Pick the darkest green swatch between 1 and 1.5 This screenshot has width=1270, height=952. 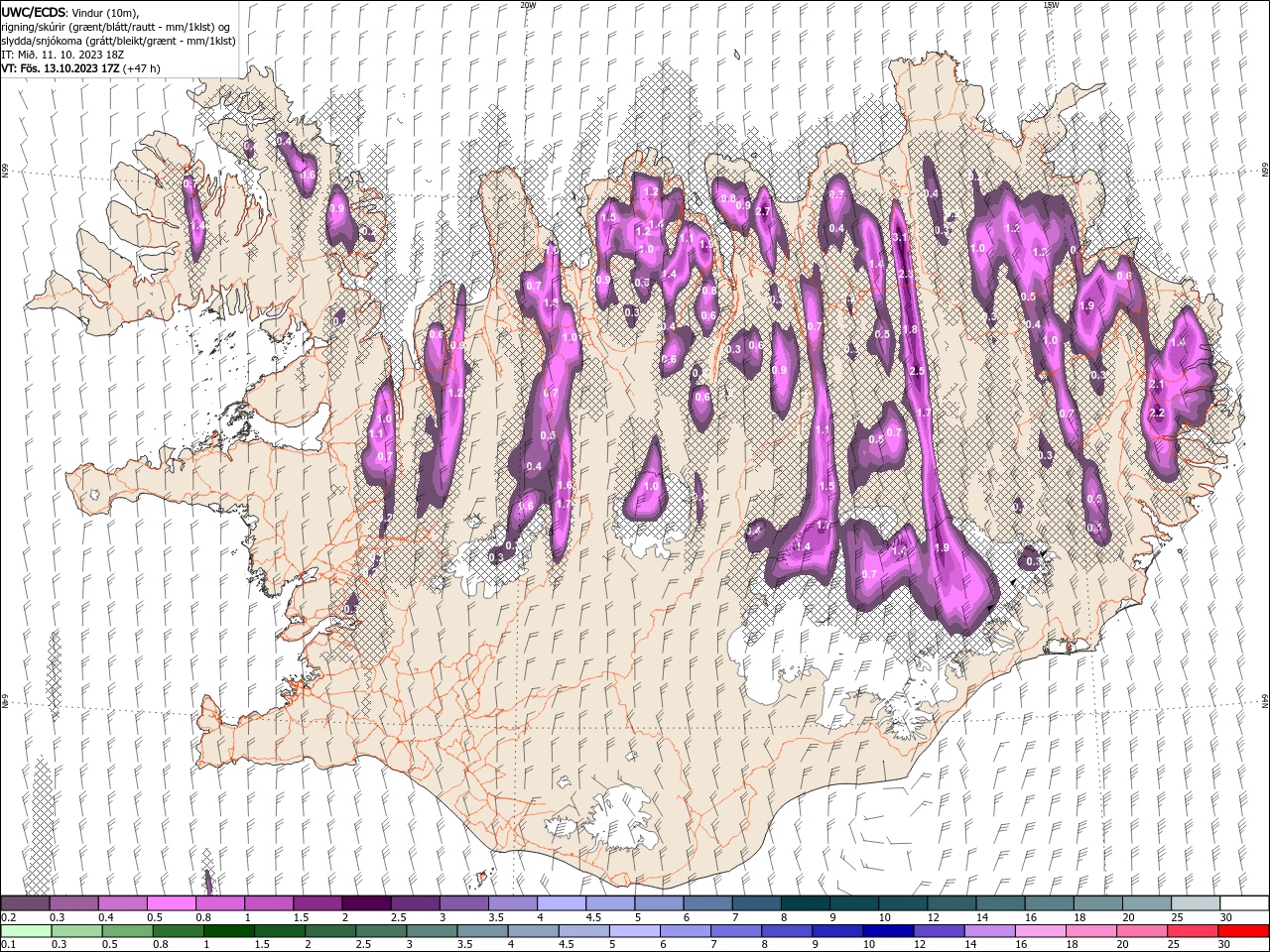[228, 931]
